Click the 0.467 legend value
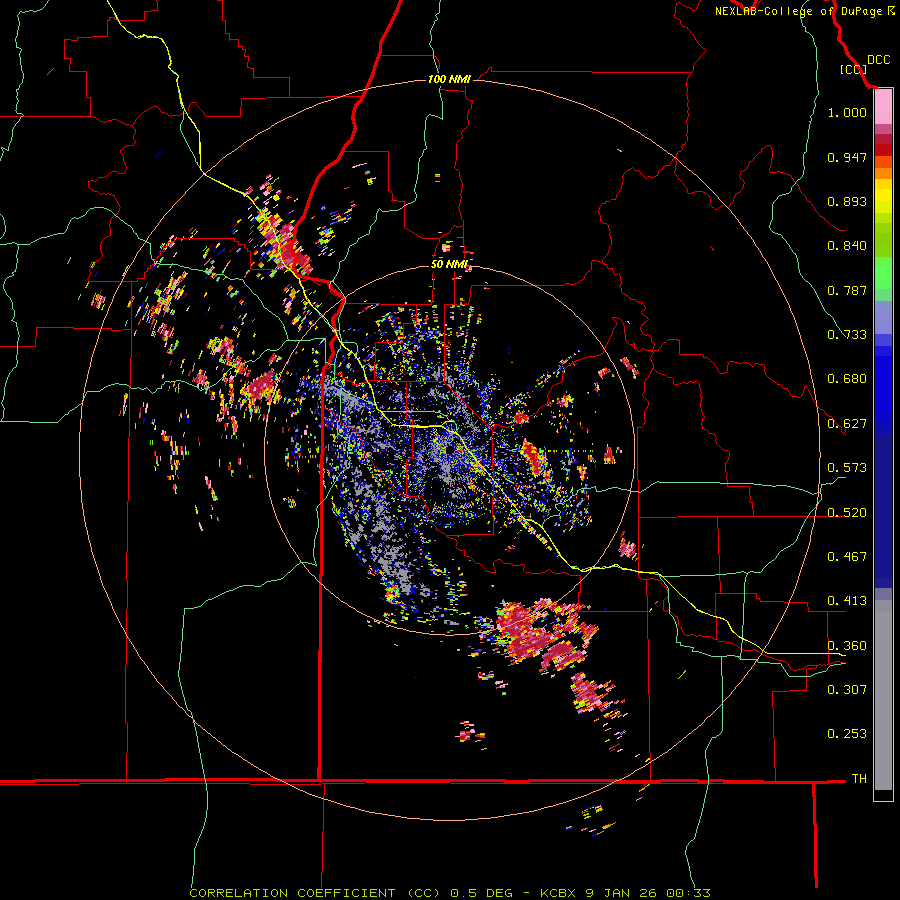Image resolution: width=900 pixels, height=900 pixels. coord(847,557)
